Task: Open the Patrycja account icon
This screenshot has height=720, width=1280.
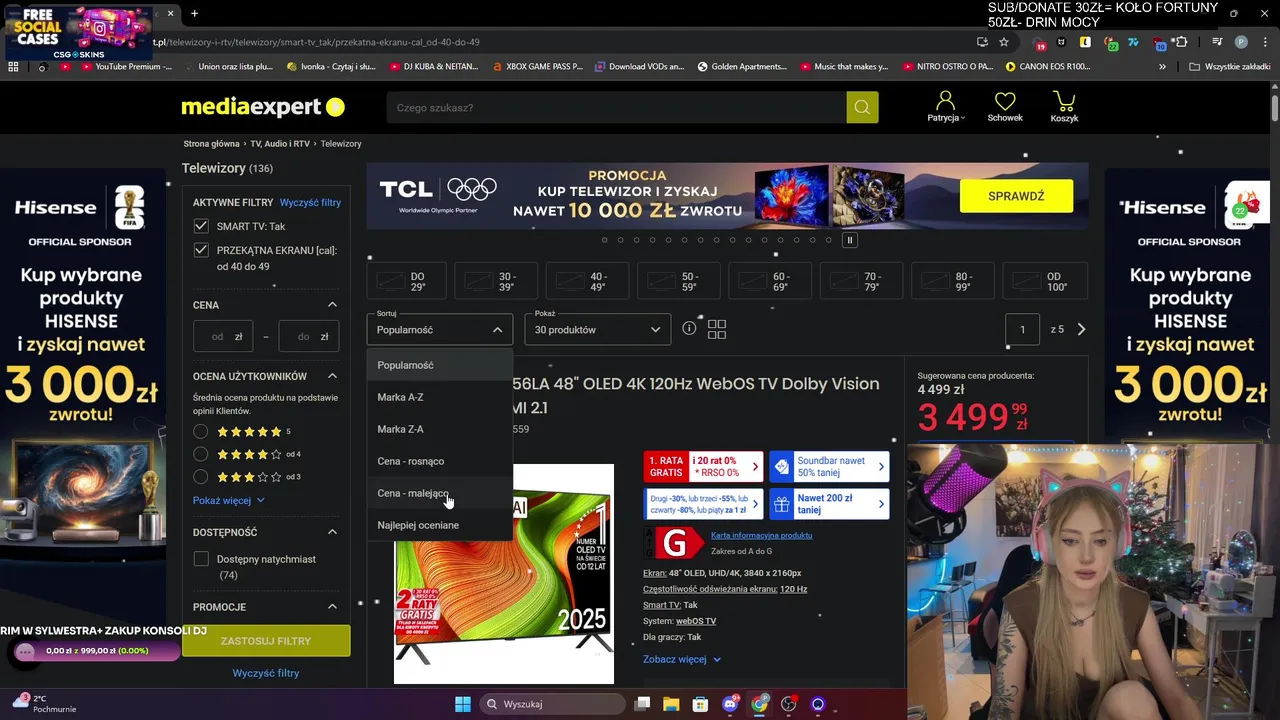Action: (945, 101)
